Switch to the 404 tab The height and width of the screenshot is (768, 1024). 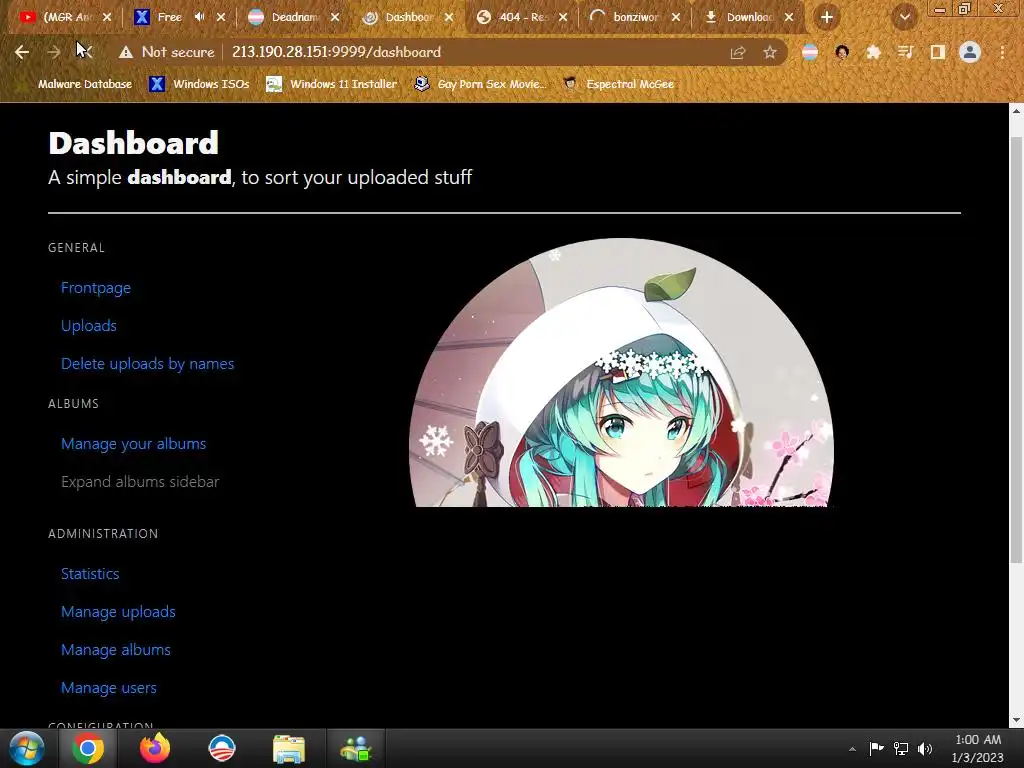tap(522, 17)
